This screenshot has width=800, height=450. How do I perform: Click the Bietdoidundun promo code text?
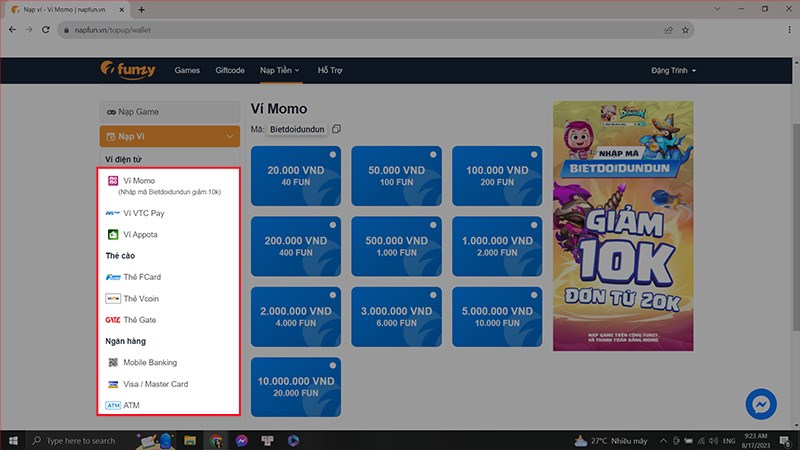297,129
